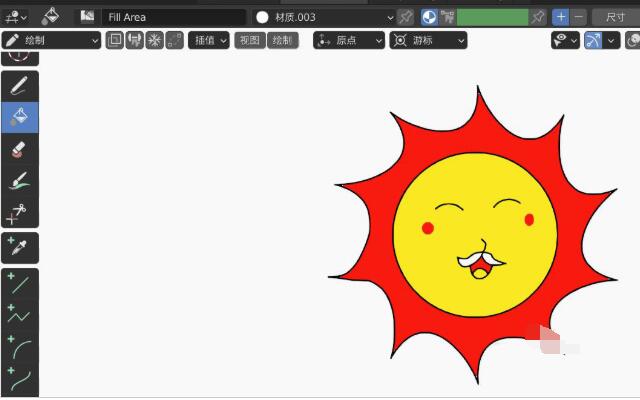Toggle the green color strip pin
The width and height of the screenshot is (640, 400).
click(x=538, y=17)
